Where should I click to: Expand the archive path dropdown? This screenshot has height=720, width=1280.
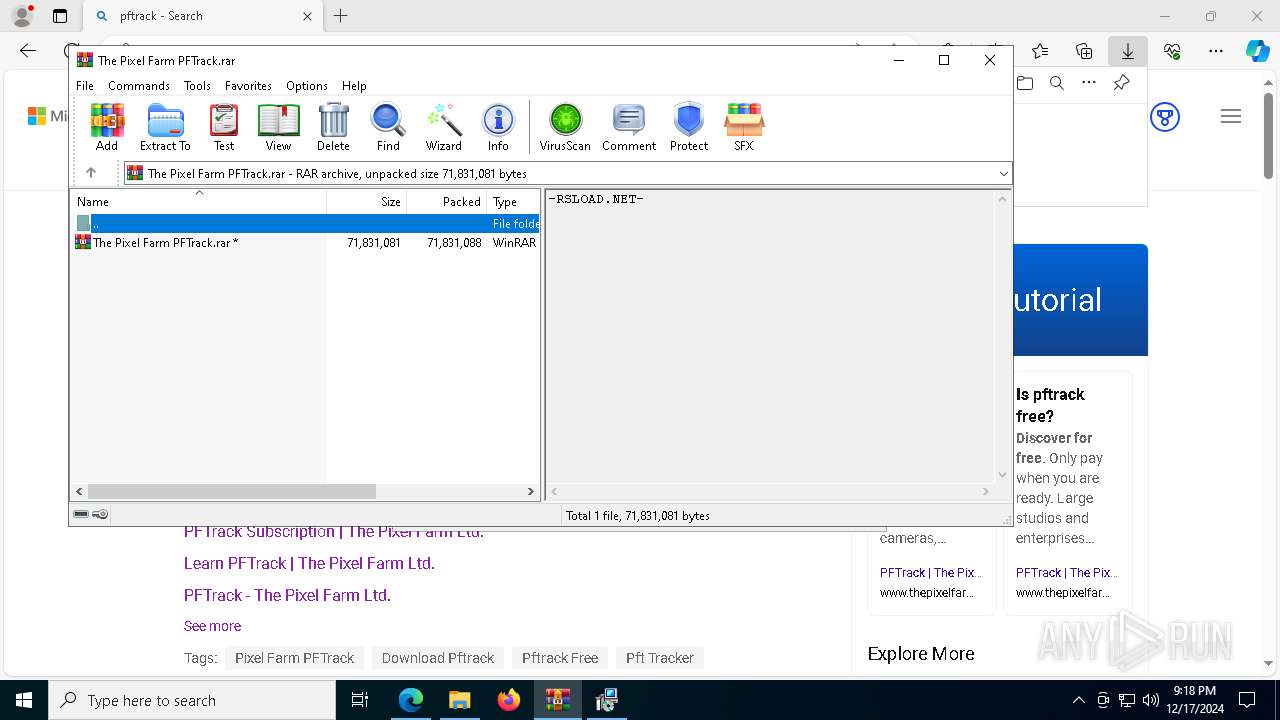tap(1004, 174)
